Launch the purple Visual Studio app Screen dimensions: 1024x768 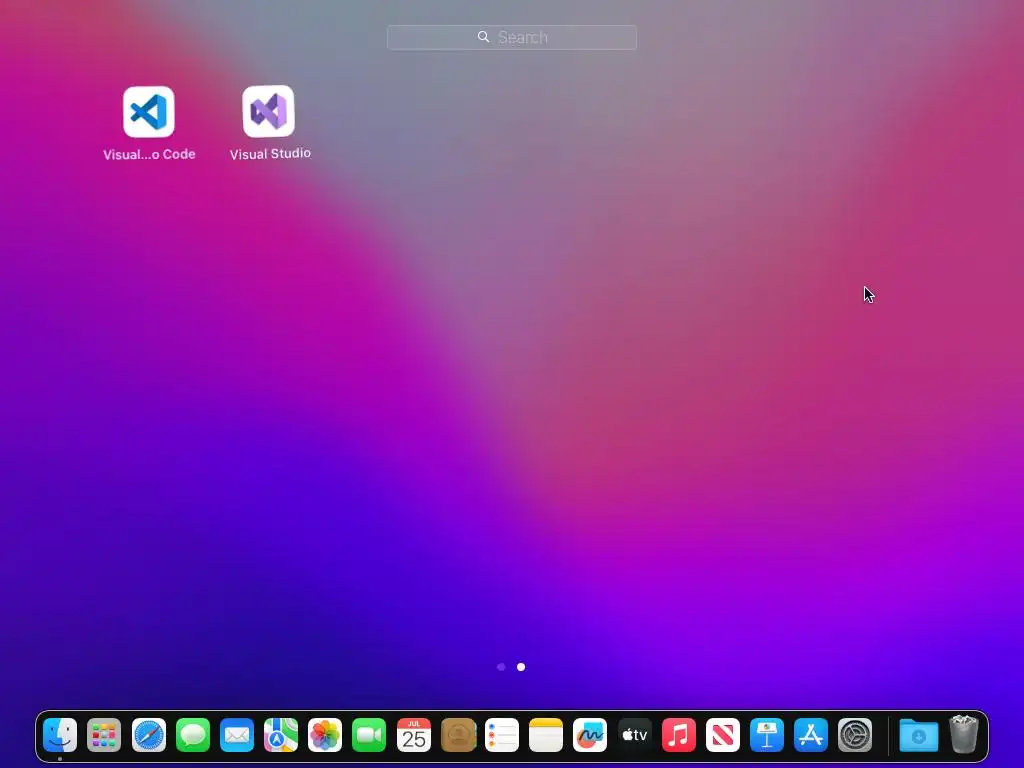tap(268, 111)
